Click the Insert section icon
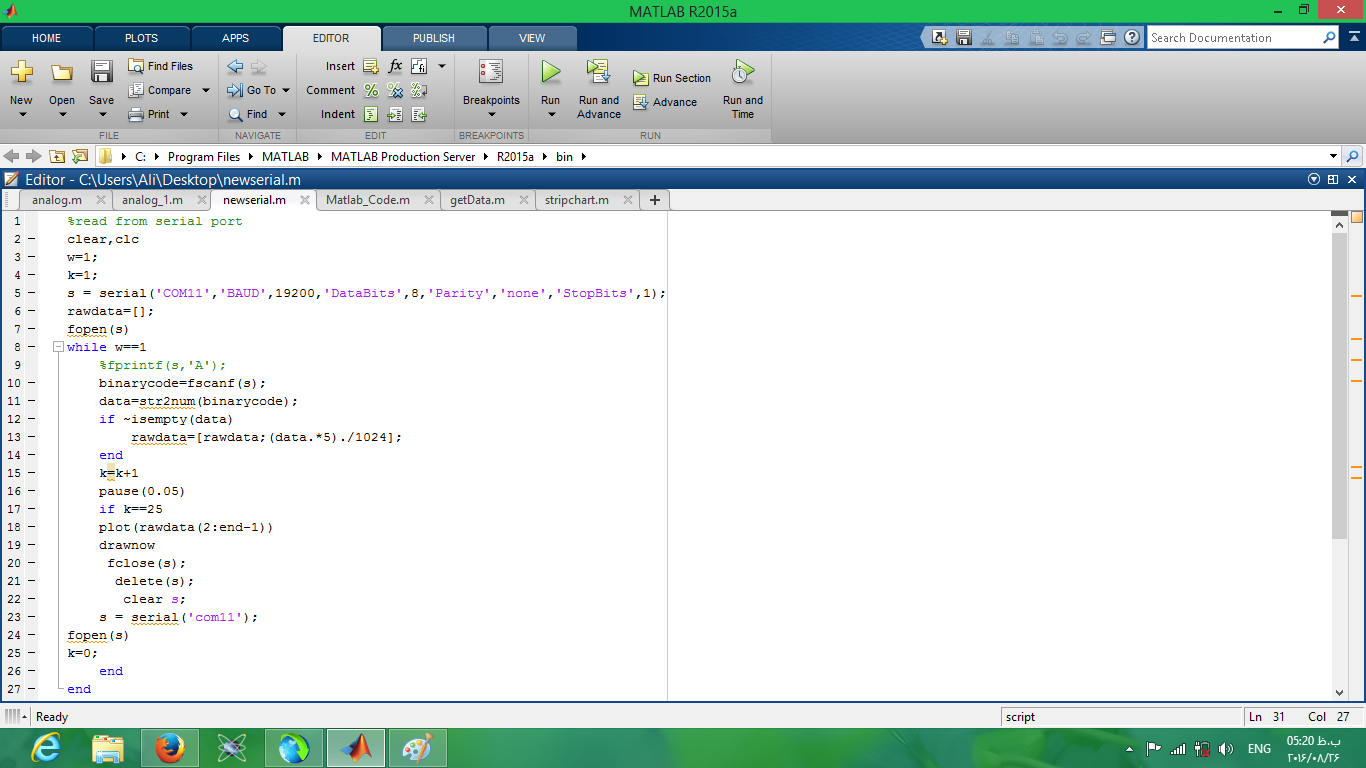The width and height of the screenshot is (1366, 768). click(371, 66)
